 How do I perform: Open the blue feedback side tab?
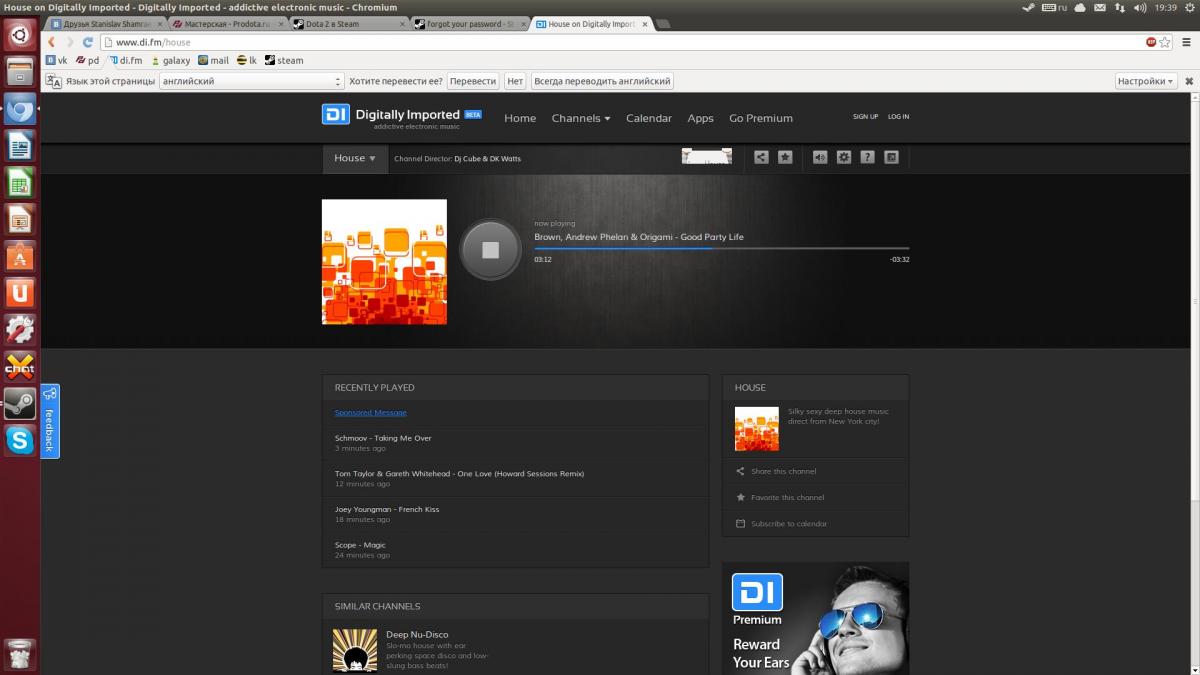coord(49,421)
